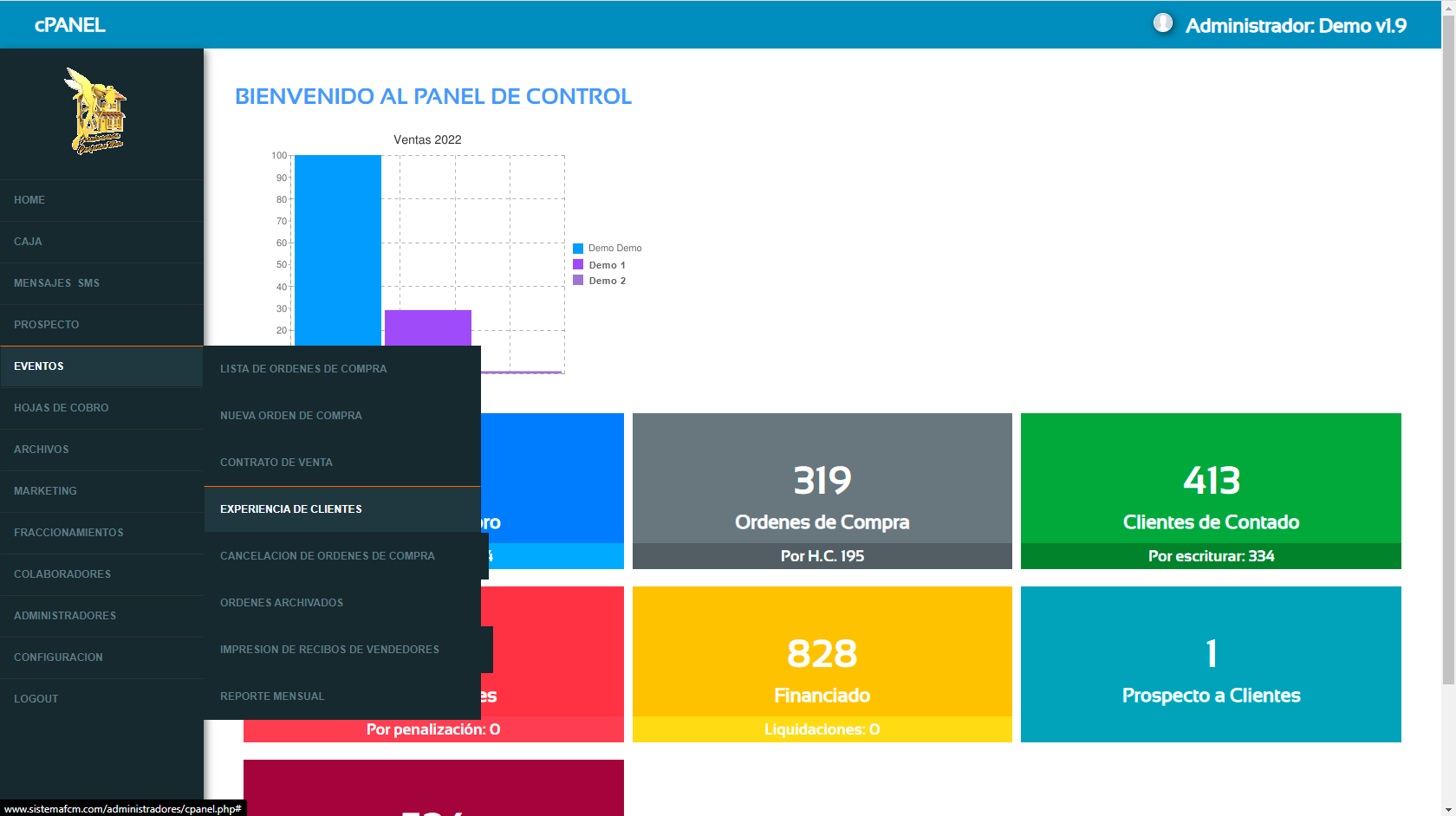Open the Prospecto a Clientes tile

click(x=1211, y=664)
